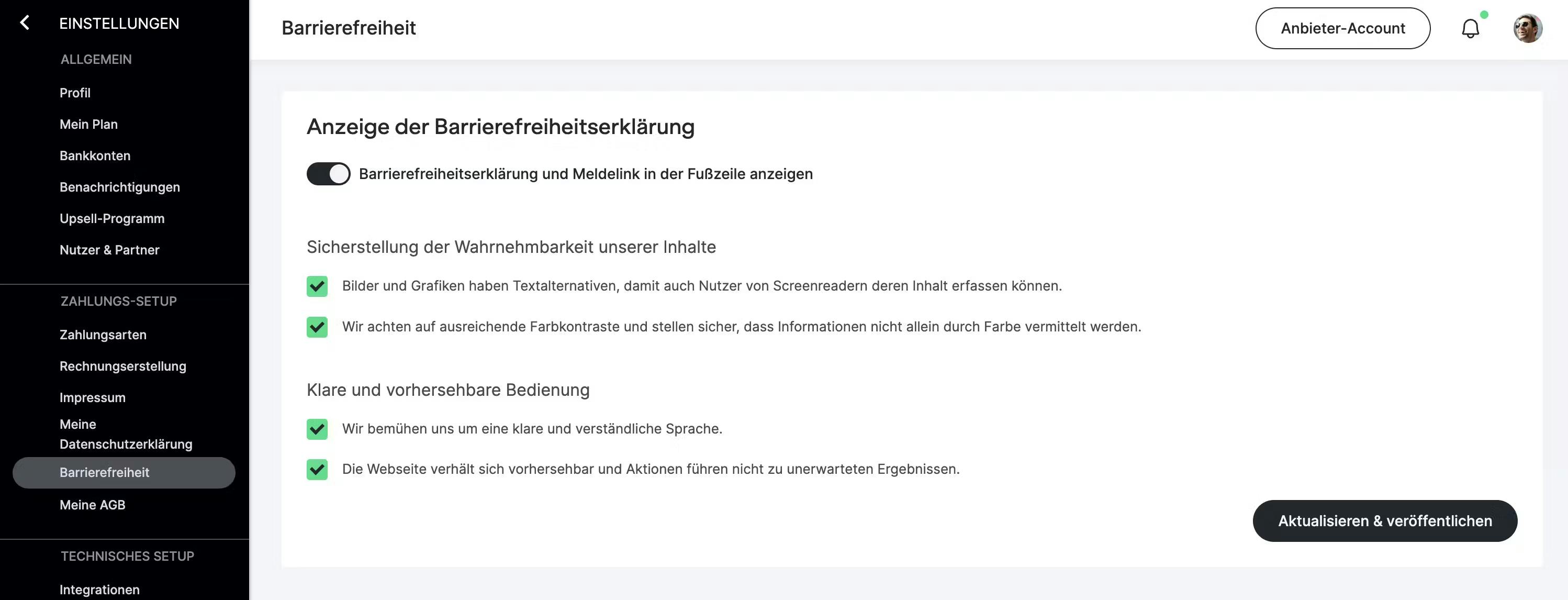Select Bankkonten in the sidebar

[x=95, y=155]
